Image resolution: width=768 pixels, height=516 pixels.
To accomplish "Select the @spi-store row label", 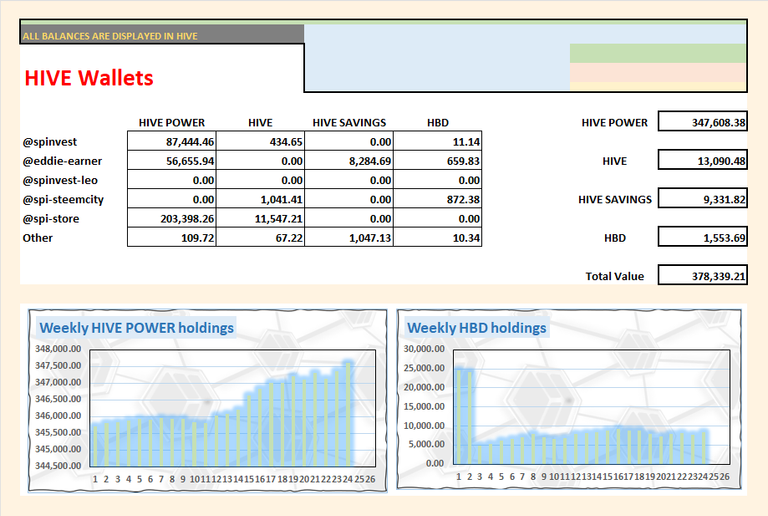I will pos(50,219).
